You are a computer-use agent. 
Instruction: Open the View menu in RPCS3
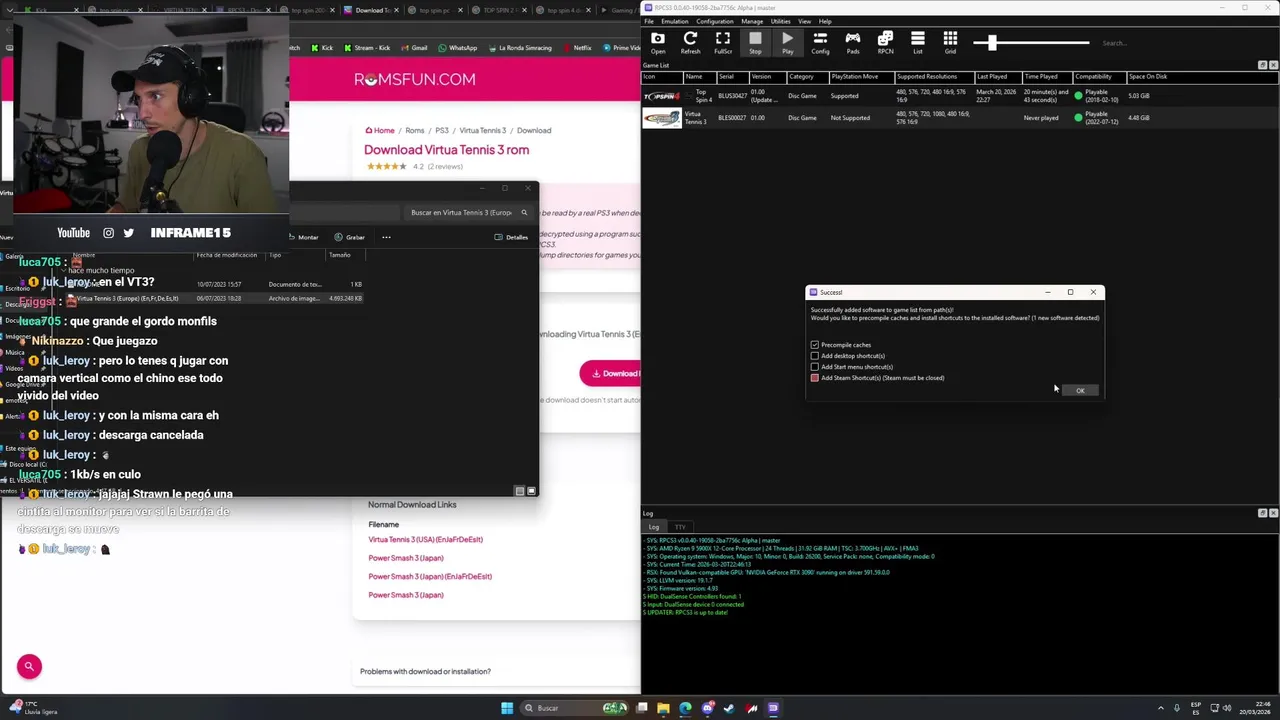tap(804, 21)
